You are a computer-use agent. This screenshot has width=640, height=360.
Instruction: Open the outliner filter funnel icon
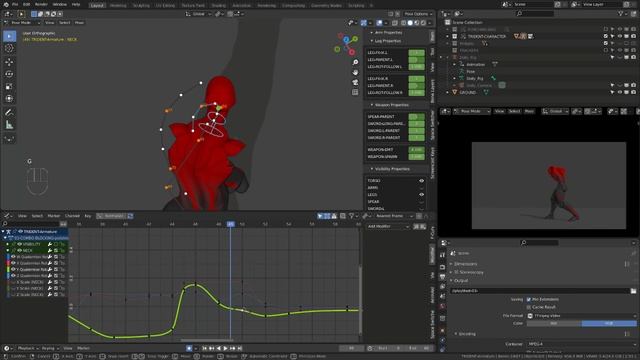(x=620, y=14)
